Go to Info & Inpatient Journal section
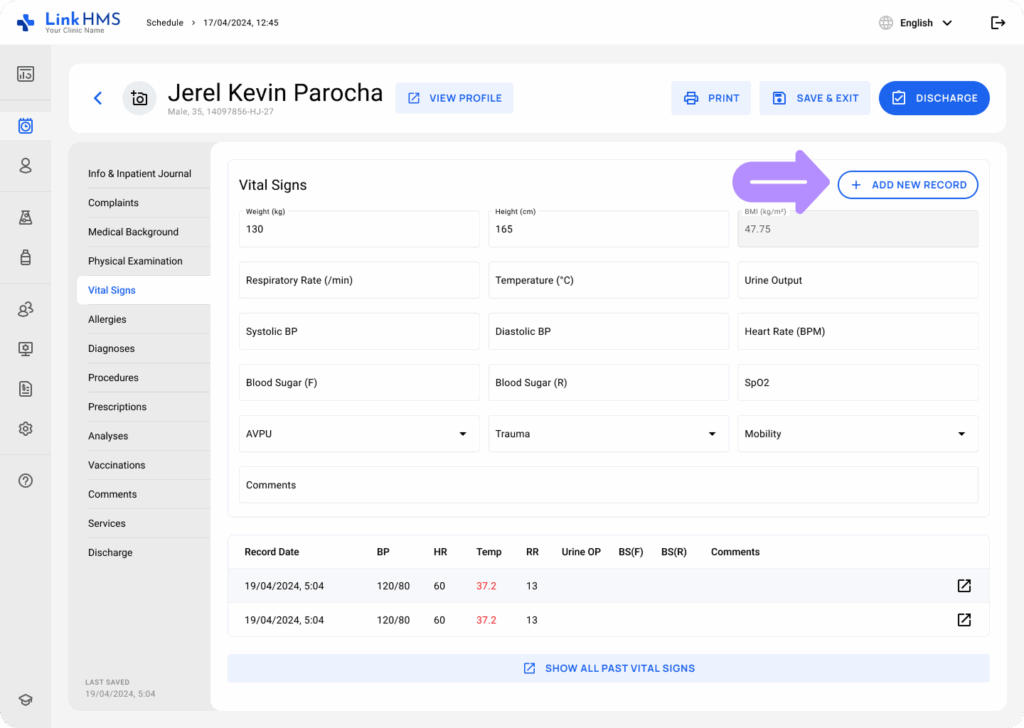Image resolution: width=1024 pixels, height=728 pixels. 140,174
